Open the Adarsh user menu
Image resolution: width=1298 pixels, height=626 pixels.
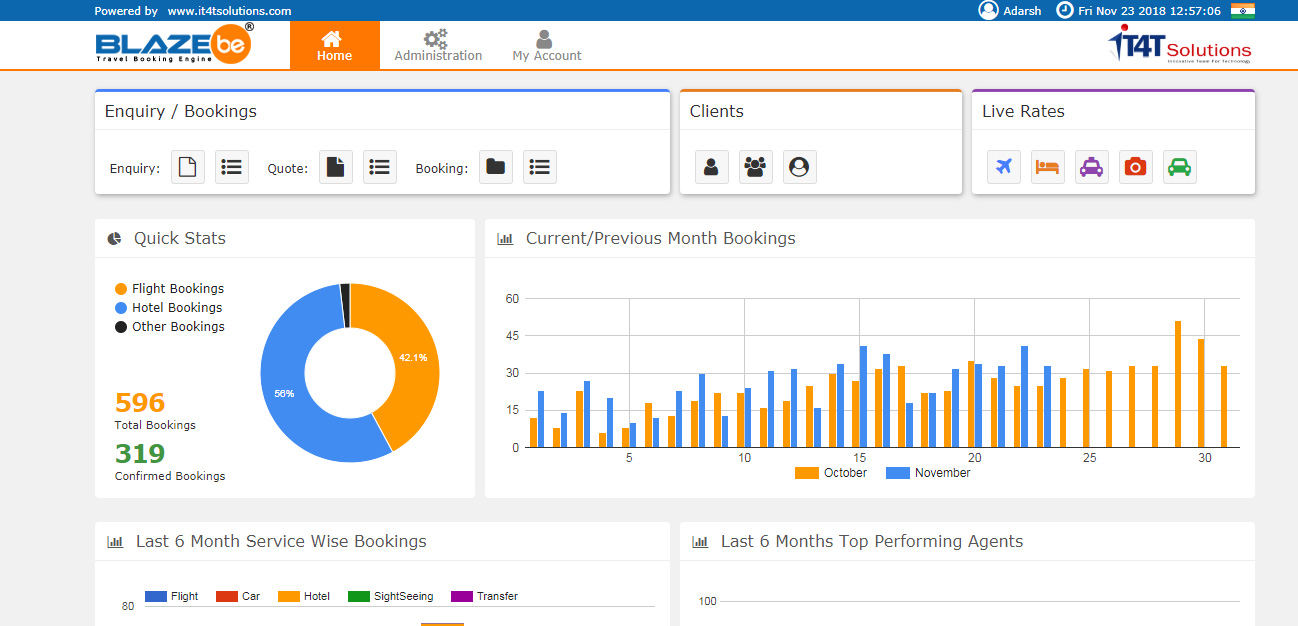[1010, 11]
